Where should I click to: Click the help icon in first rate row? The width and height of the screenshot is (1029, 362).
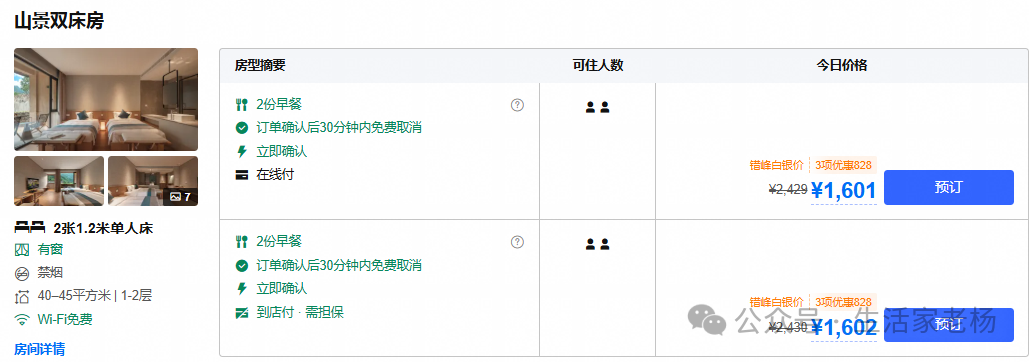pos(517,105)
